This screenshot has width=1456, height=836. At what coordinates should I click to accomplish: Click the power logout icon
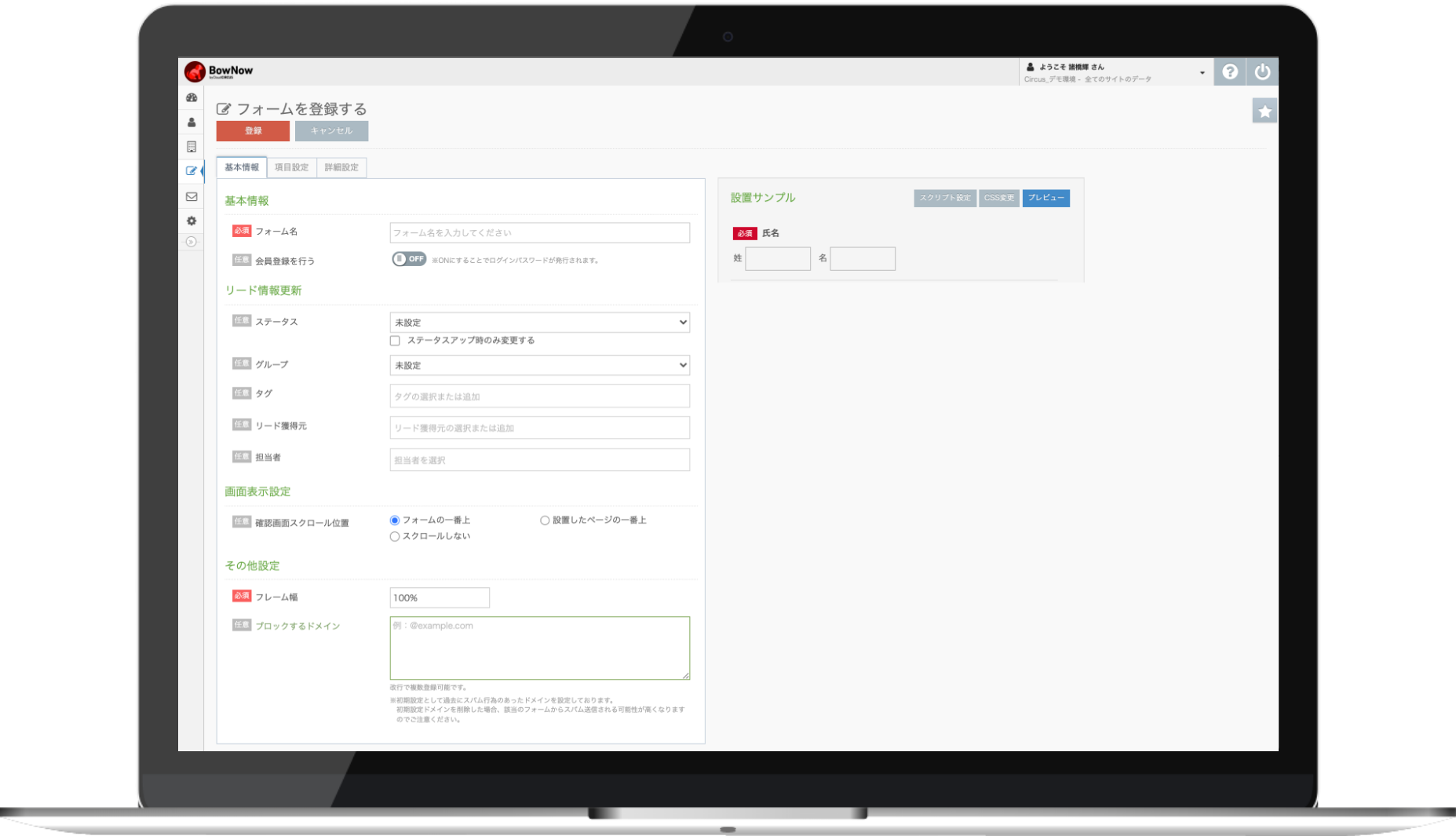tap(1262, 72)
